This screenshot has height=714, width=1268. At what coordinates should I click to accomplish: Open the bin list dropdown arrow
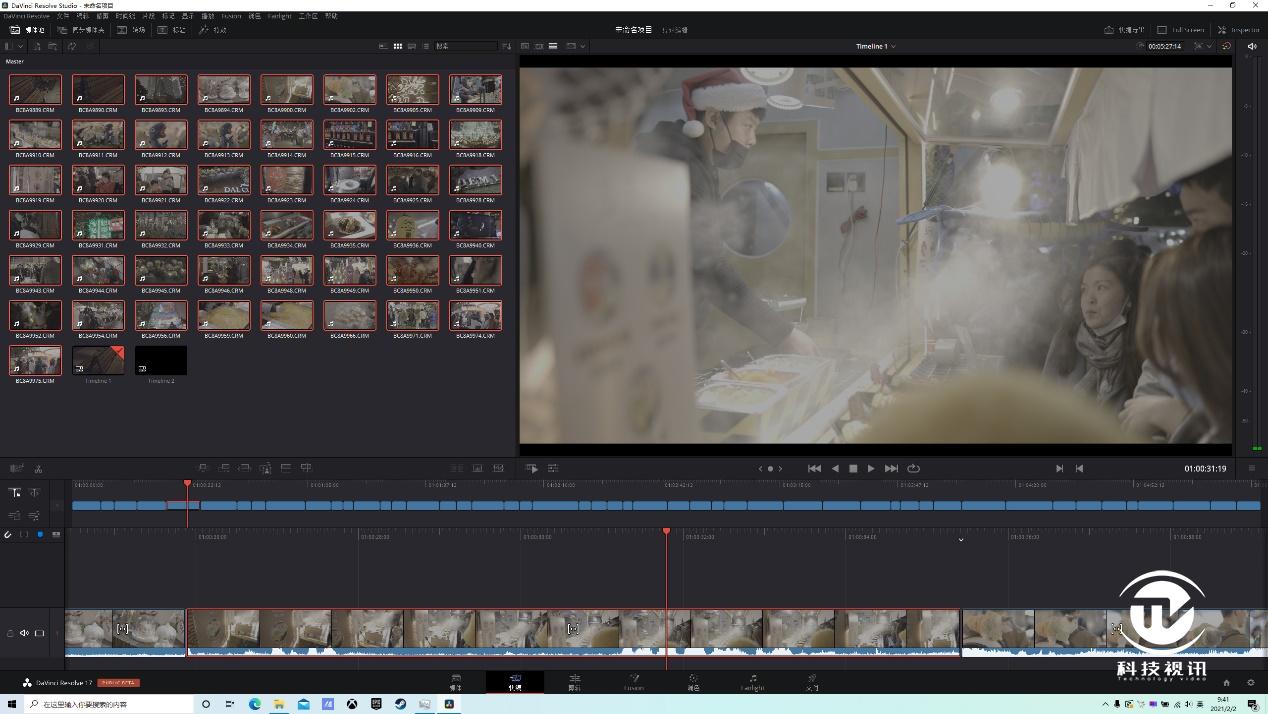[22, 46]
